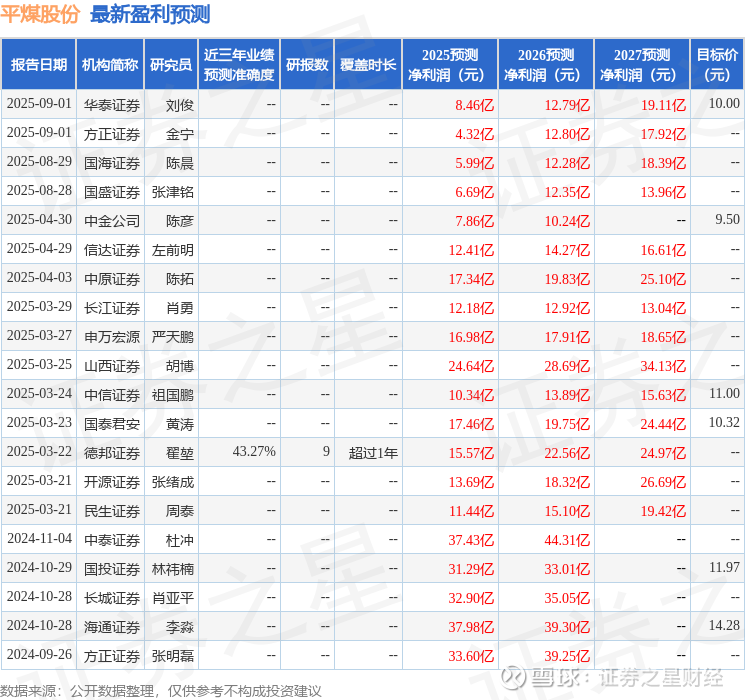Click the 2027预测净利润 header
The height and width of the screenshot is (700, 745).
pos(642,65)
